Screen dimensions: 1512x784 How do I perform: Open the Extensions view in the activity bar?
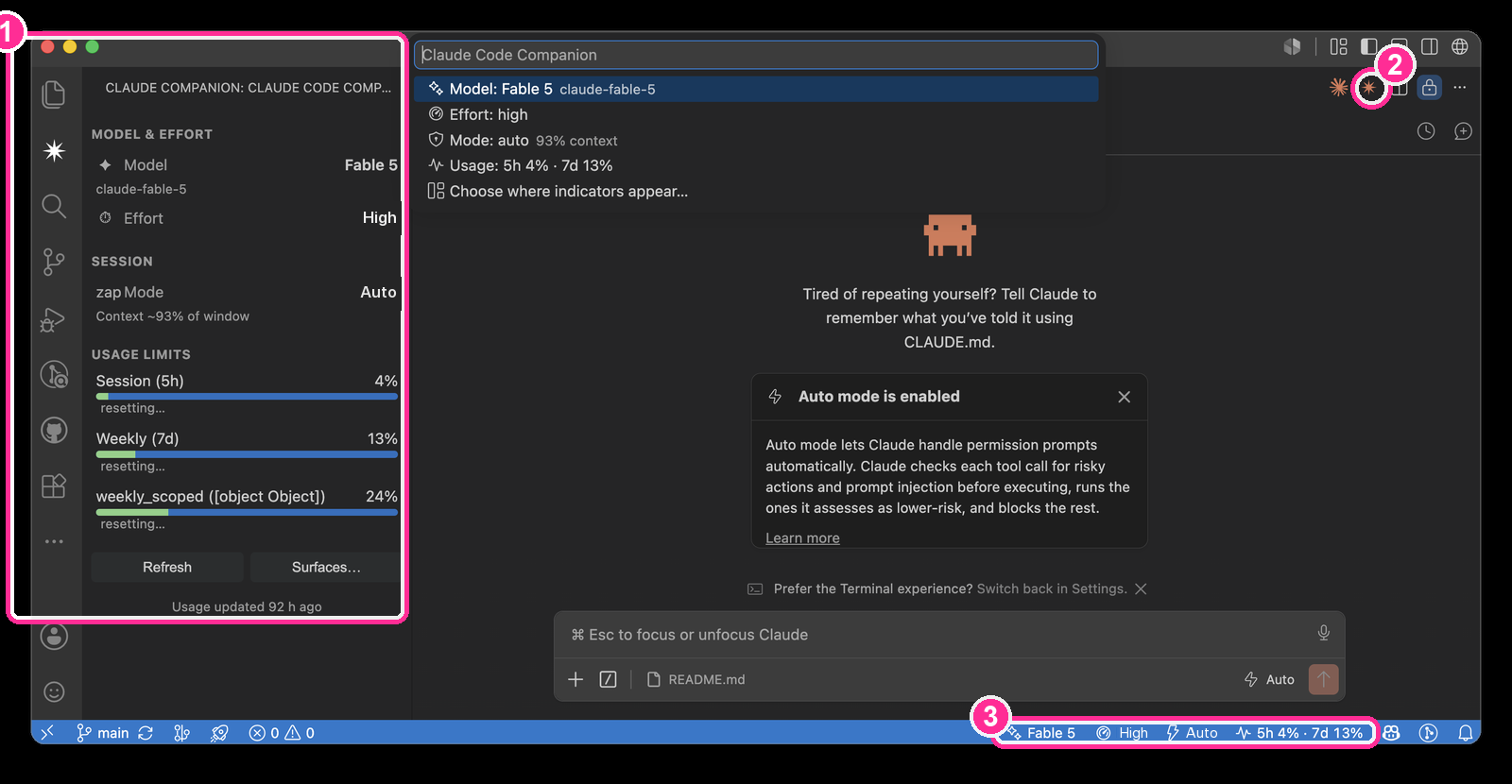pos(54,486)
